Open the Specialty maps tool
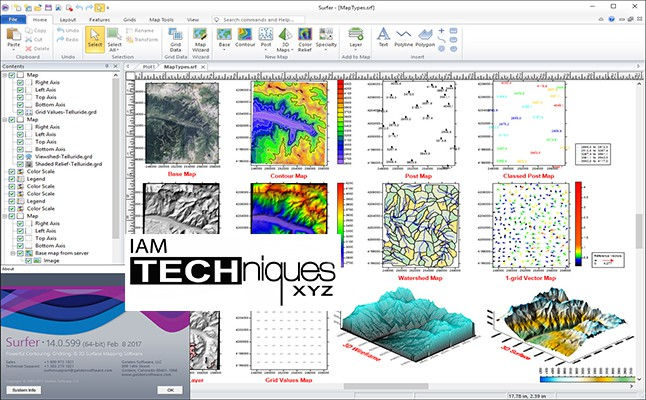The image size is (646, 400). (326, 37)
